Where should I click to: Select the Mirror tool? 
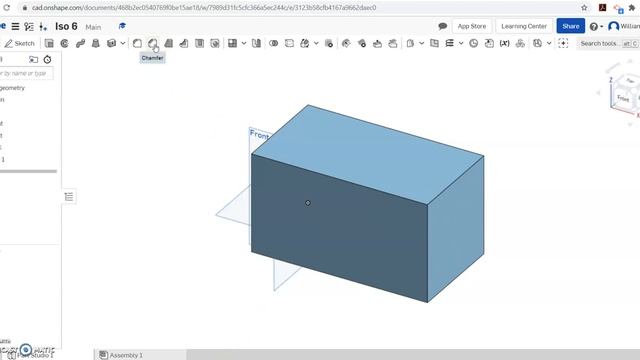pyautogui.click(x=256, y=43)
